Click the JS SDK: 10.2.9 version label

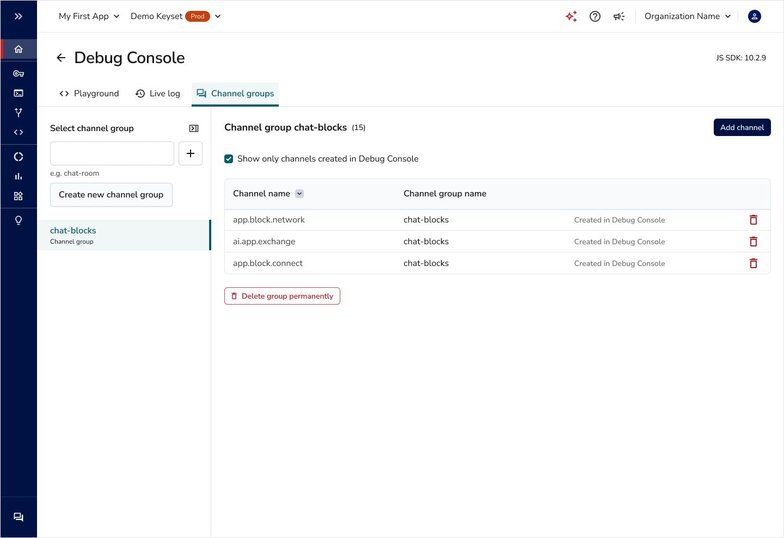(x=741, y=58)
